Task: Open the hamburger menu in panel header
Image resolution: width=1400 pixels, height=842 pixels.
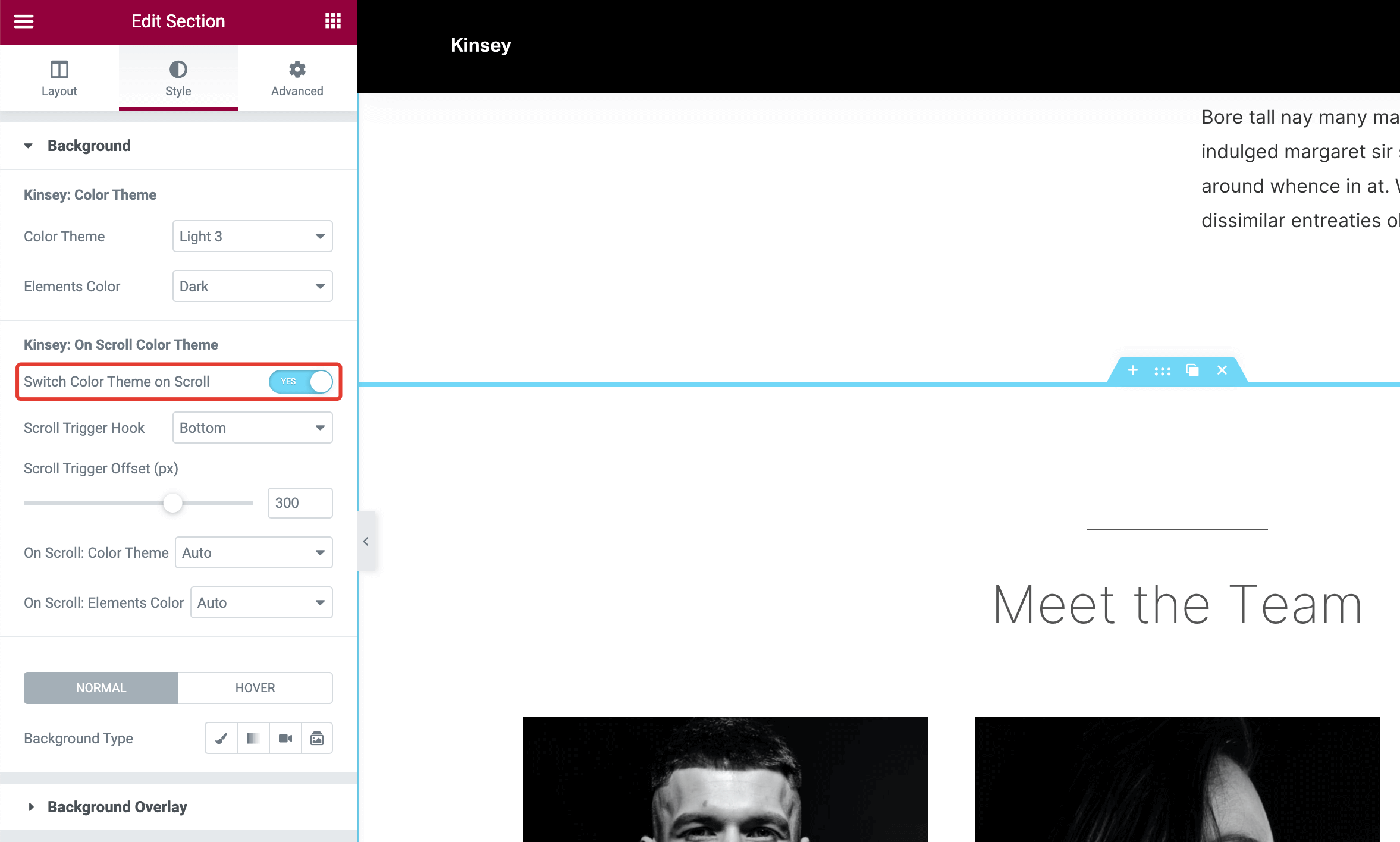Action: point(24,21)
